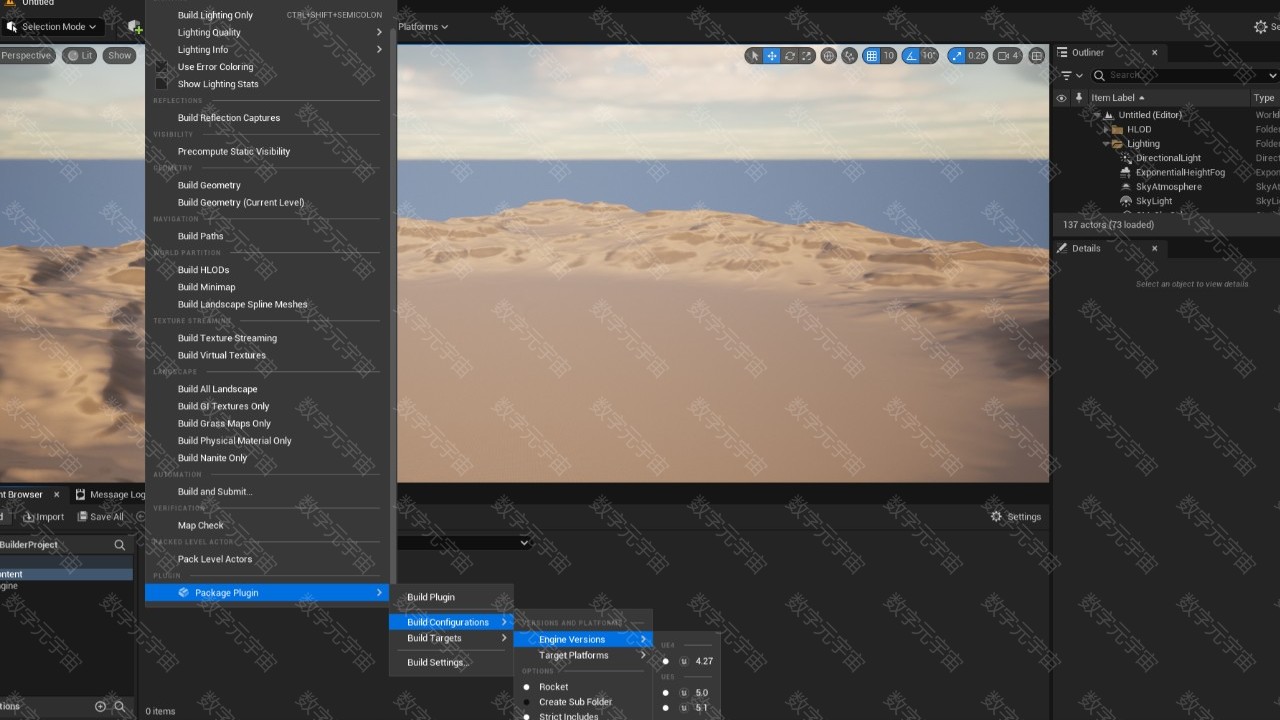Open Selection Mode dropdown

point(52,27)
